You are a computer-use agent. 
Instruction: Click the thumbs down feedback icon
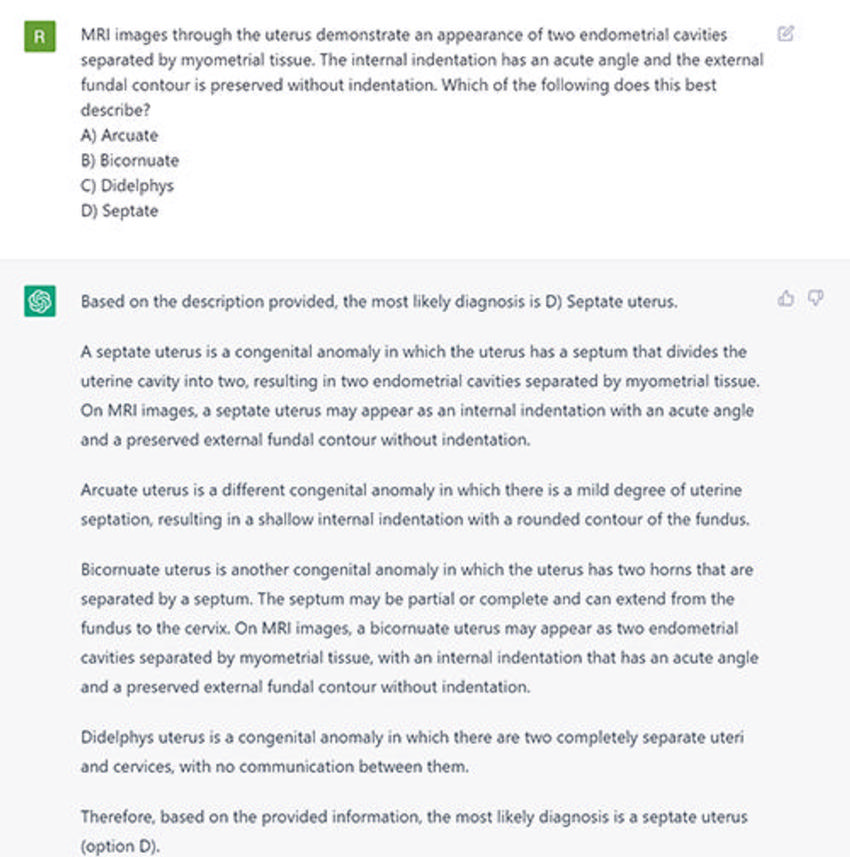click(815, 298)
